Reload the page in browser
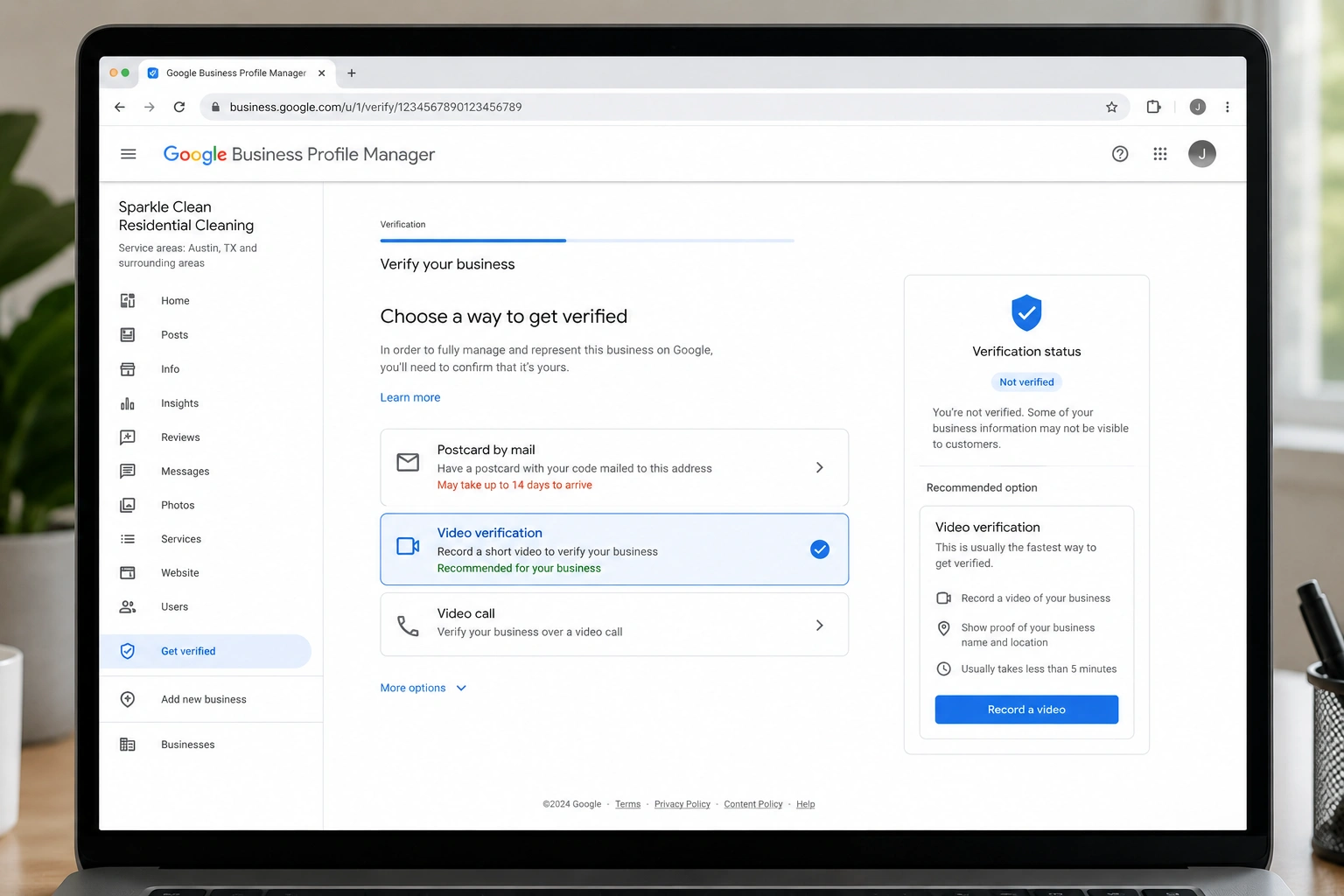Image resolution: width=1344 pixels, height=896 pixels. [179, 107]
